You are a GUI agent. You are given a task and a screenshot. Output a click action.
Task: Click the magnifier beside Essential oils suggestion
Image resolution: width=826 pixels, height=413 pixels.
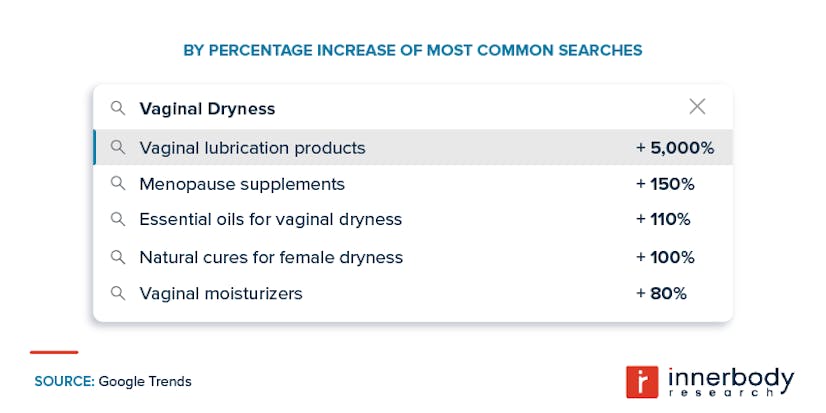tap(118, 219)
